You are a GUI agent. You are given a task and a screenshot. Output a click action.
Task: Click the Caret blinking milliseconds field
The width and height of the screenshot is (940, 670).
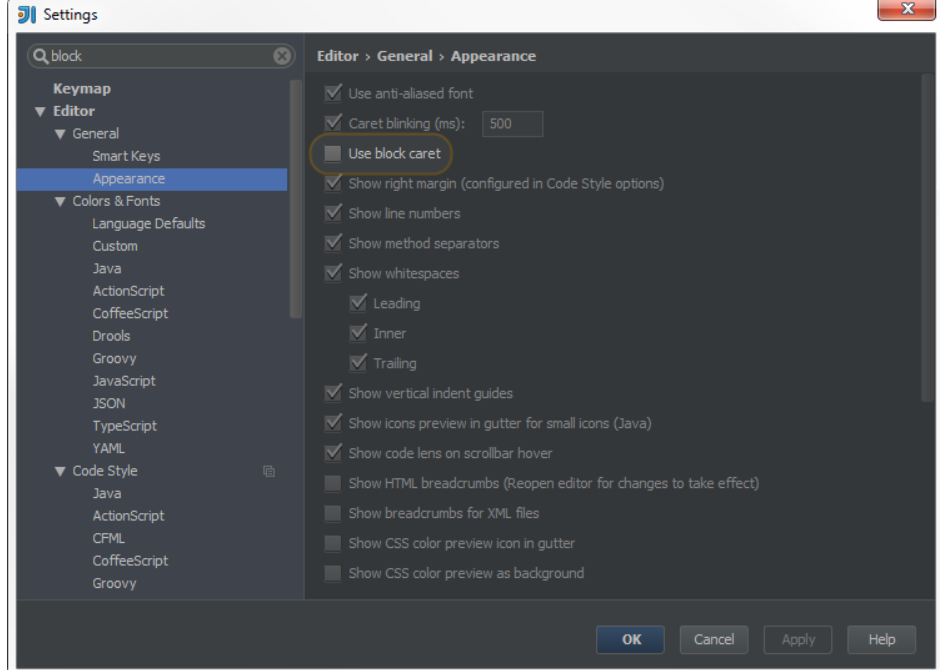click(513, 124)
